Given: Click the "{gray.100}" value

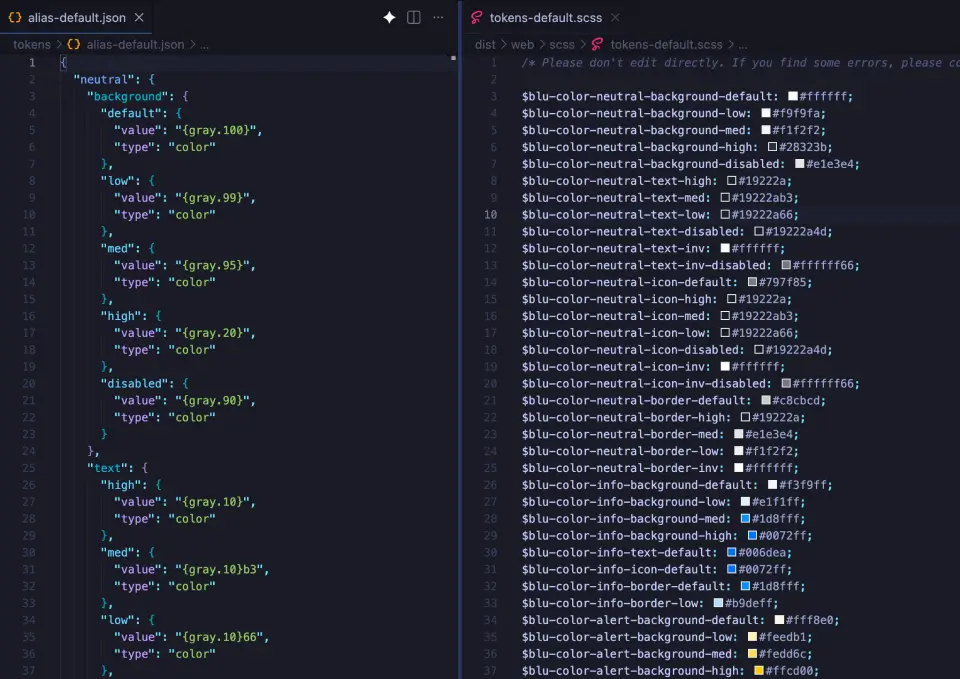Looking at the screenshot, I should tap(216, 130).
